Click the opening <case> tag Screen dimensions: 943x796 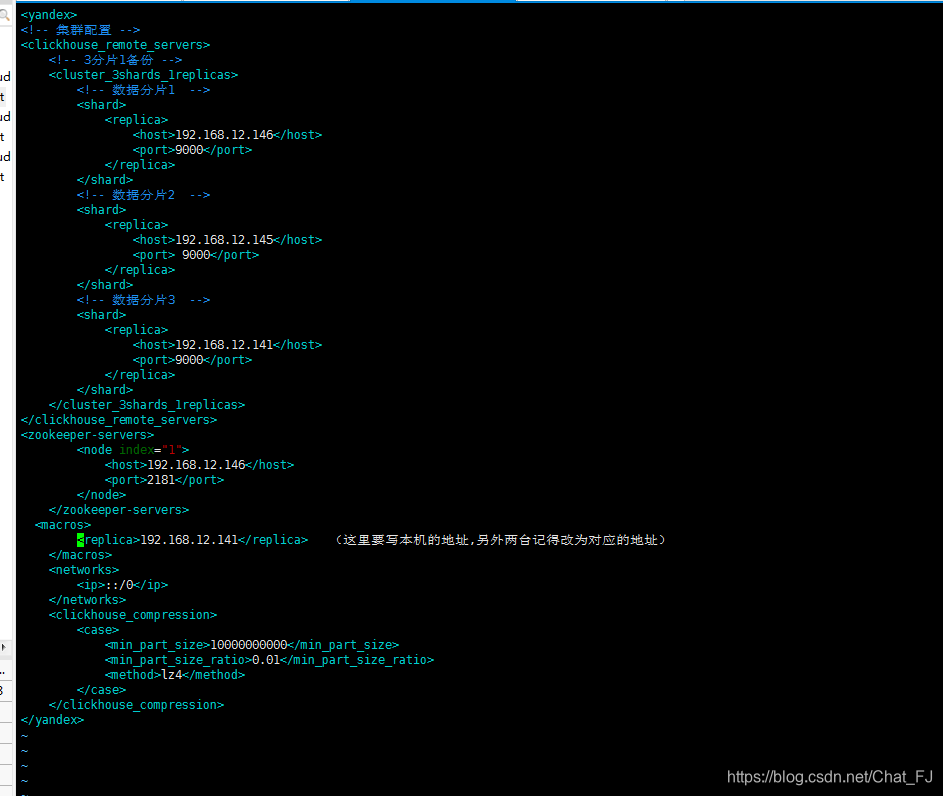pos(97,630)
